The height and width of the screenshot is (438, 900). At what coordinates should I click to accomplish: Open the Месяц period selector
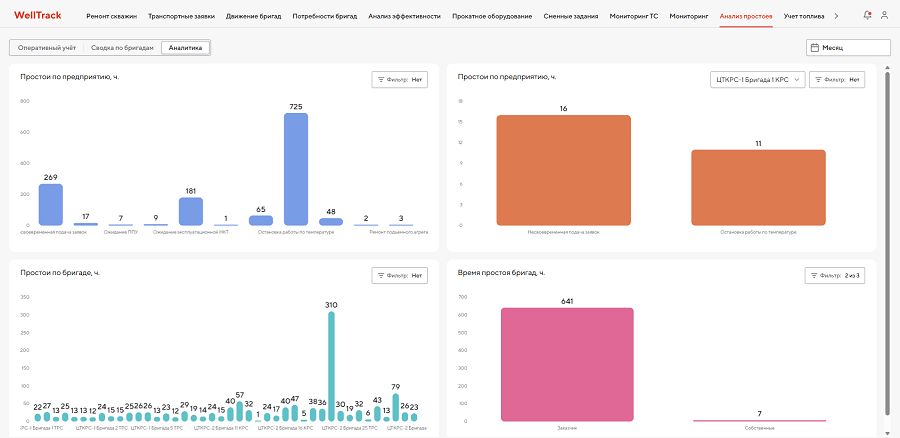tap(848, 47)
